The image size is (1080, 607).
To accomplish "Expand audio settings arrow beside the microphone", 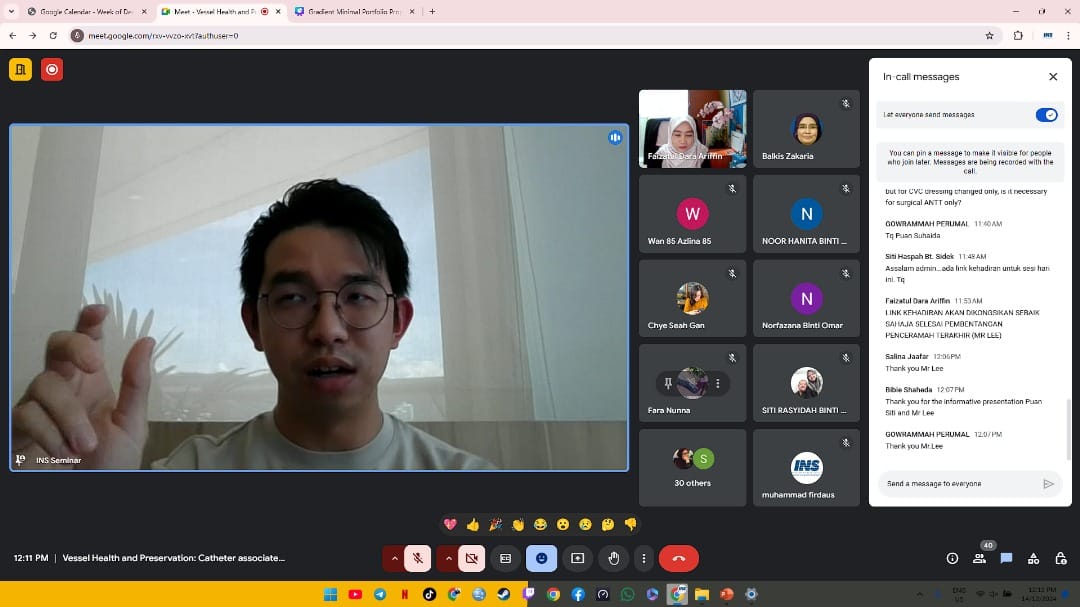I will [x=394, y=558].
